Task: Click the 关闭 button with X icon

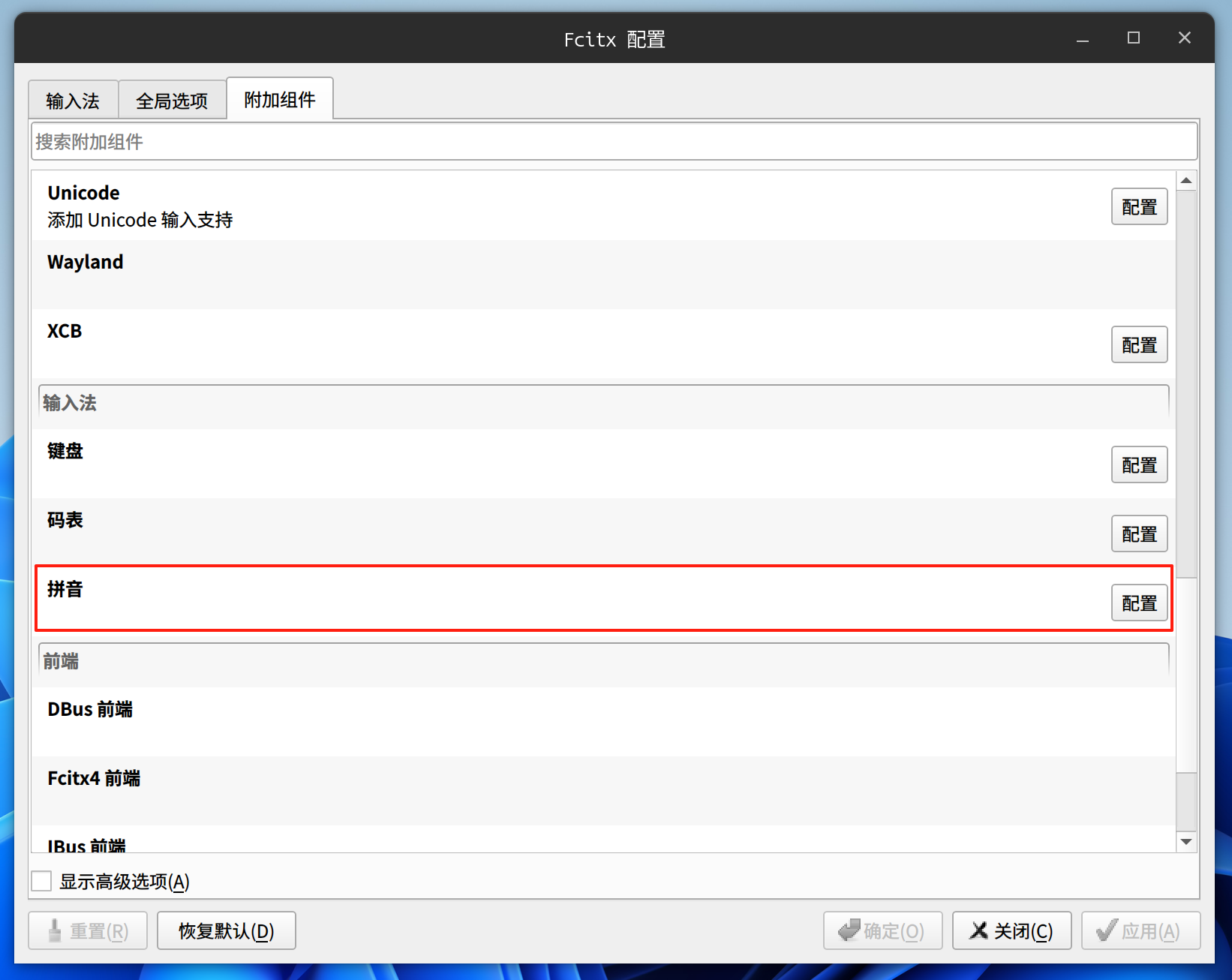Action: click(1011, 931)
